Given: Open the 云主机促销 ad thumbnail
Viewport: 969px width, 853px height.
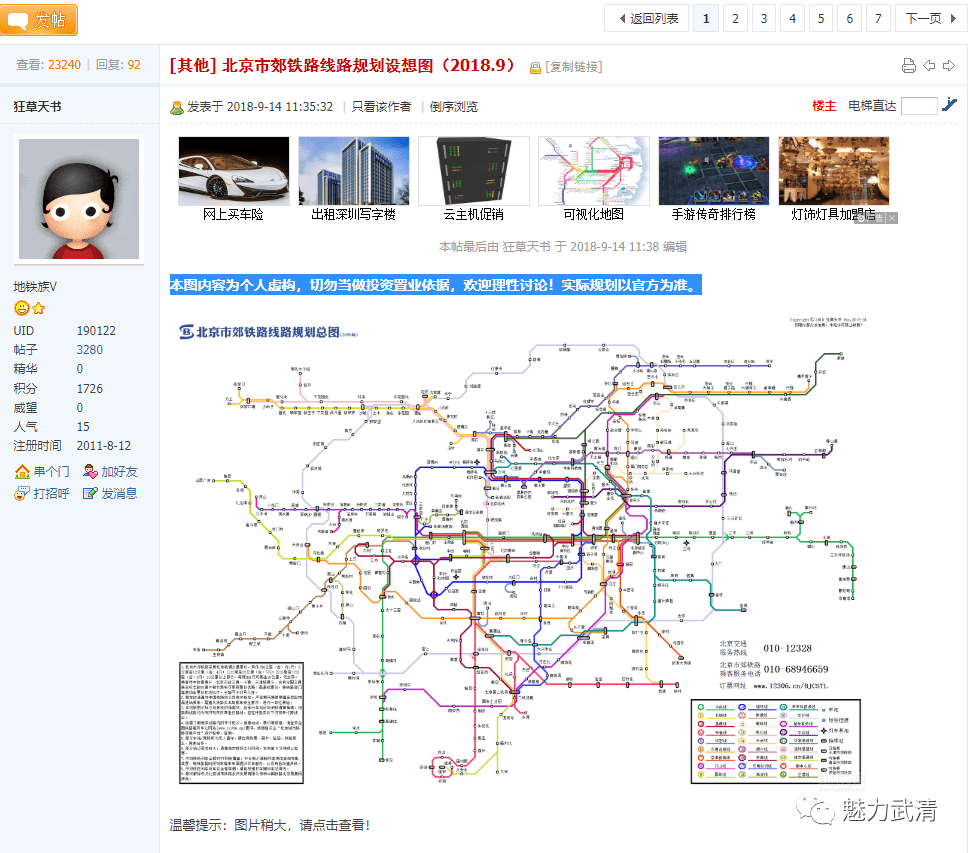Looking at the screenshot, I should tap(474, 171).
